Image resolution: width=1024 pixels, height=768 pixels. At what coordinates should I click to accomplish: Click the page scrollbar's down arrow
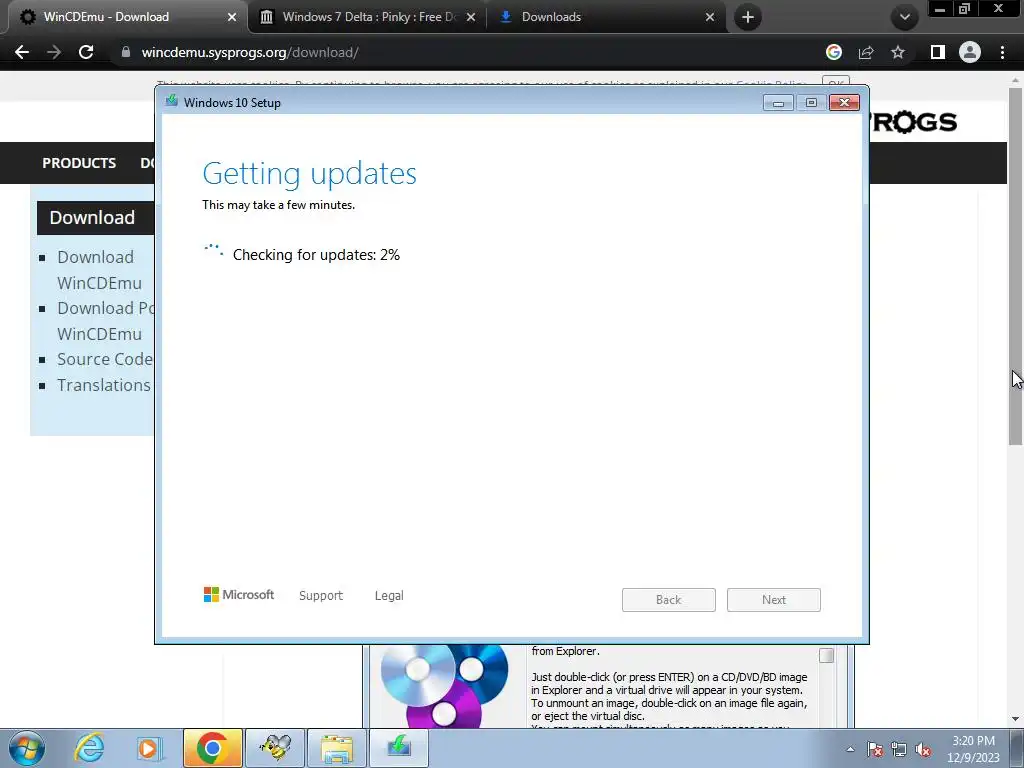[x=1016, y=720]
